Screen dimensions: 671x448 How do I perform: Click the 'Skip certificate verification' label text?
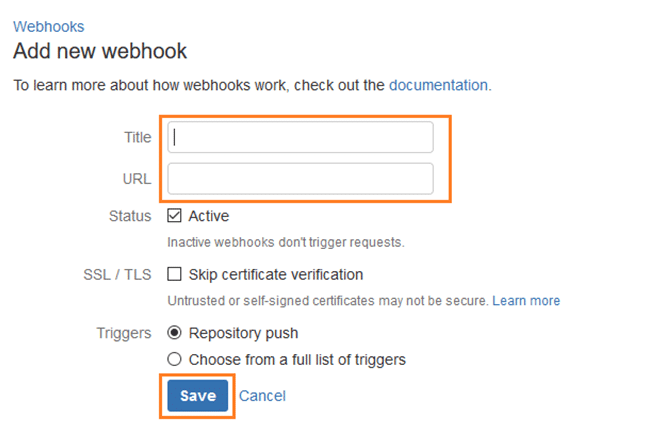click(x=276, y=274)
